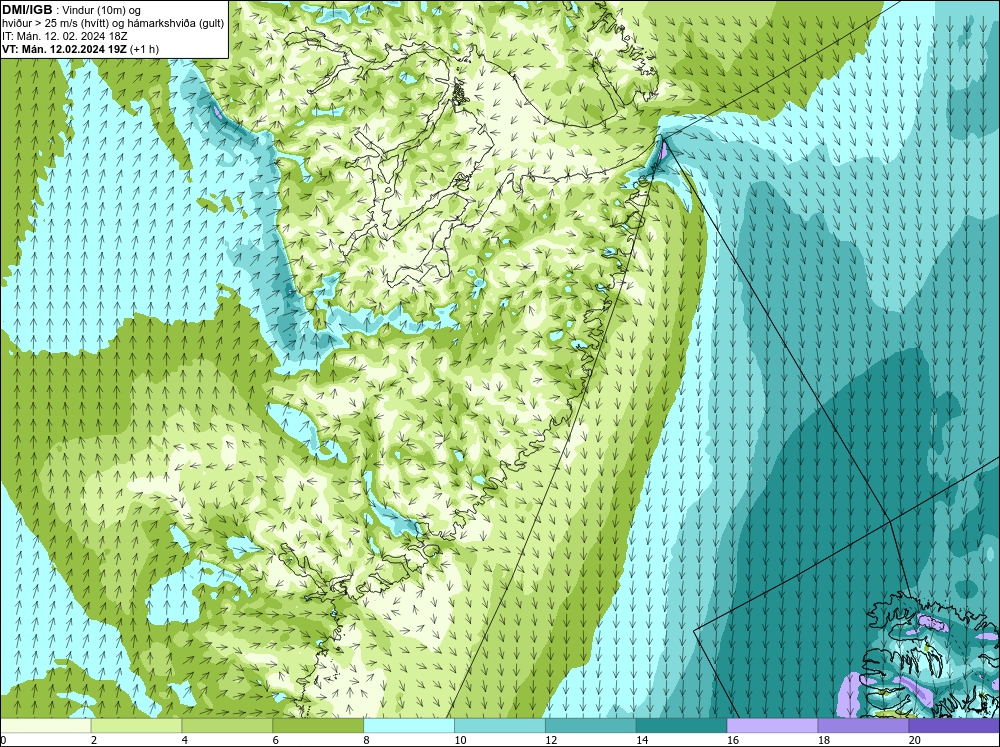Click the DMI/IGB title text

(27, 10)
